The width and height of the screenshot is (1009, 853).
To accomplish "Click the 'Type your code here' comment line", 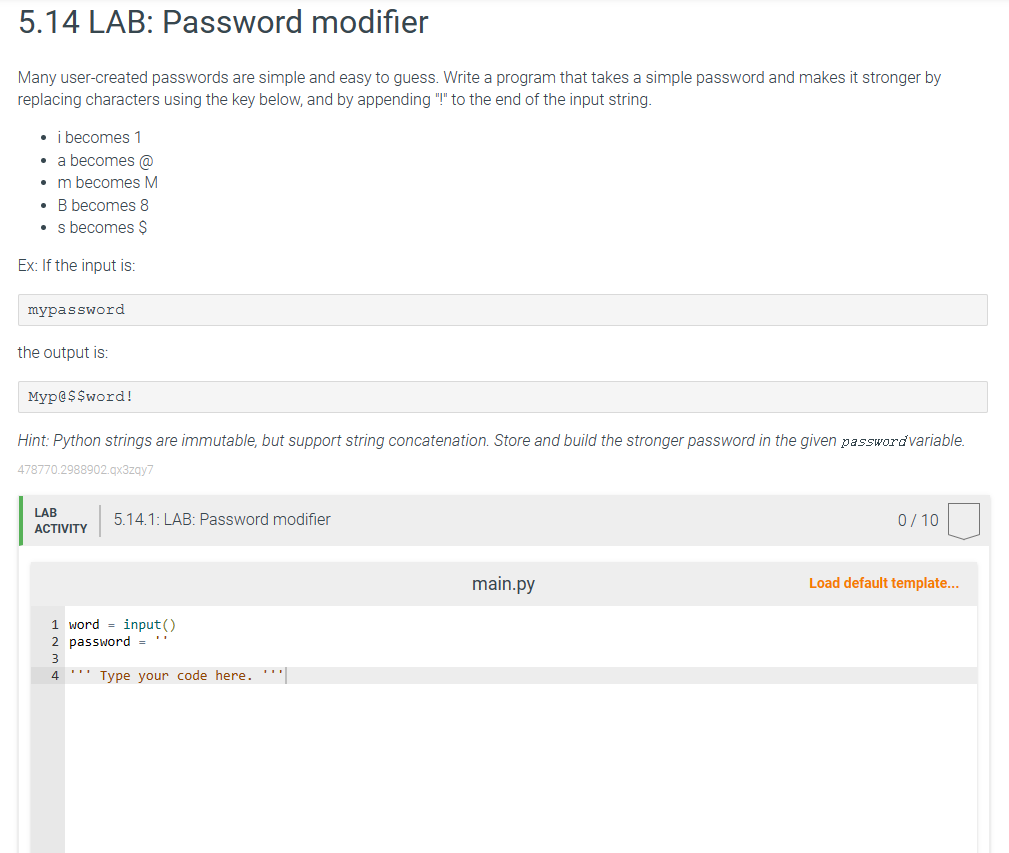I will pyautogui.click(x=176, y=675).
